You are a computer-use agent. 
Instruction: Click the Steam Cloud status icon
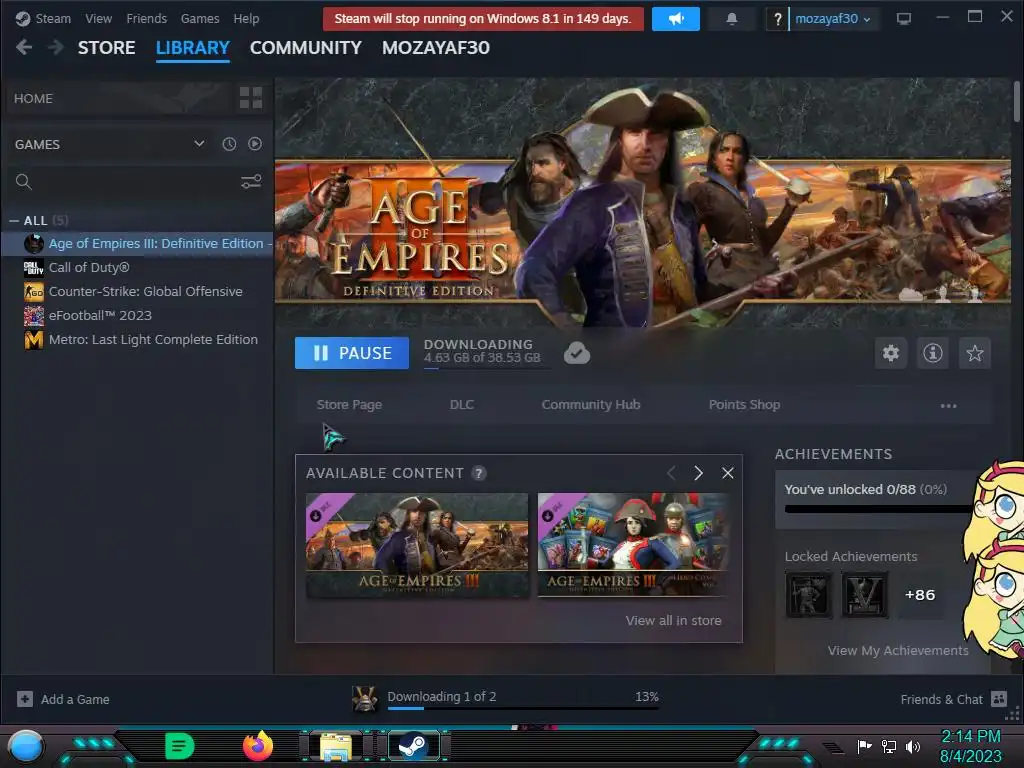[577, 353]
